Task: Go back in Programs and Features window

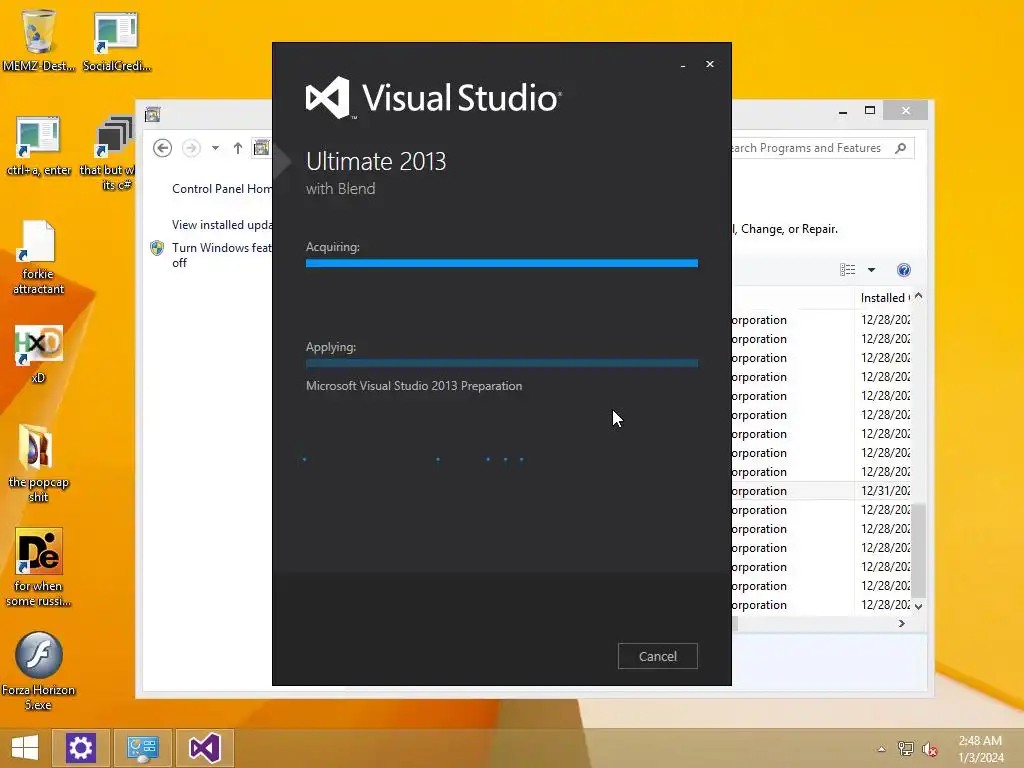Action: 163,148
